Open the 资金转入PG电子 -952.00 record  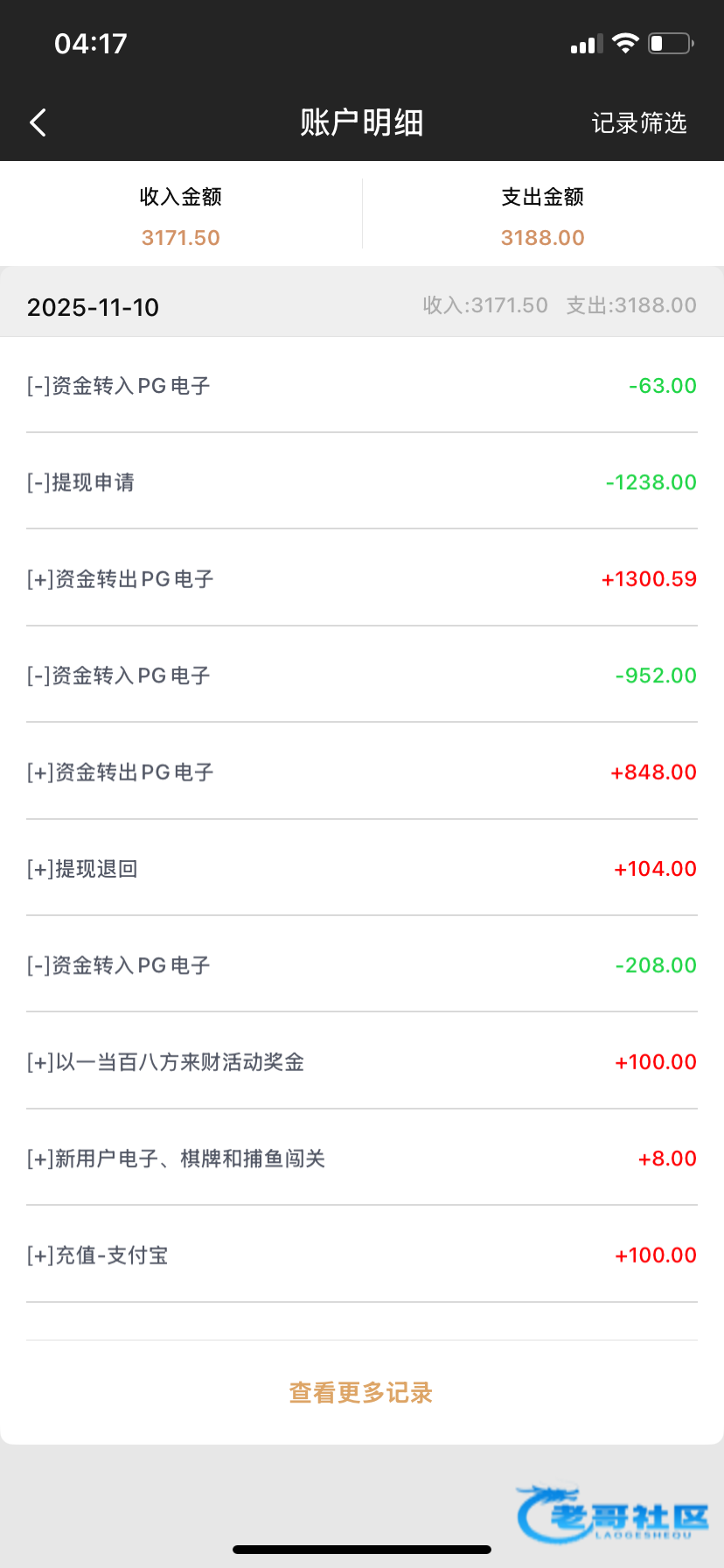(361, 675)
